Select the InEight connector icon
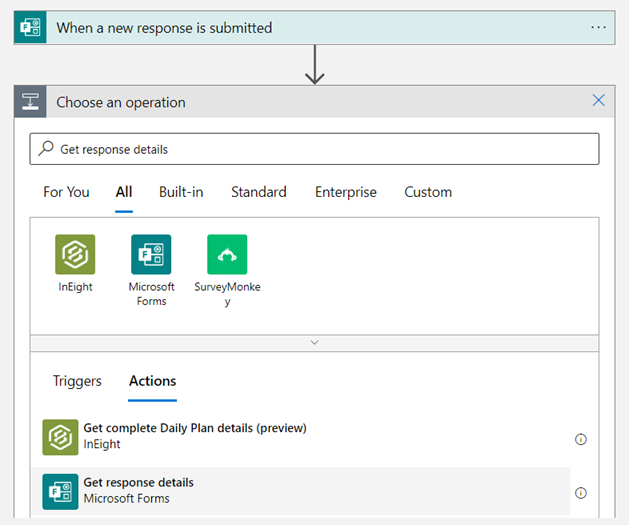 (x=75, y=255)
